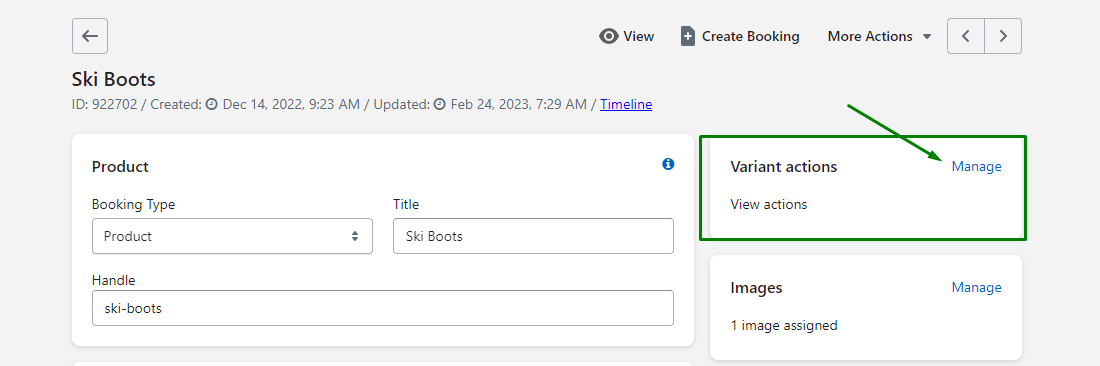The image size is (1100, 366).
Task: Click the View actions text
Action: [x=769, y=205]
